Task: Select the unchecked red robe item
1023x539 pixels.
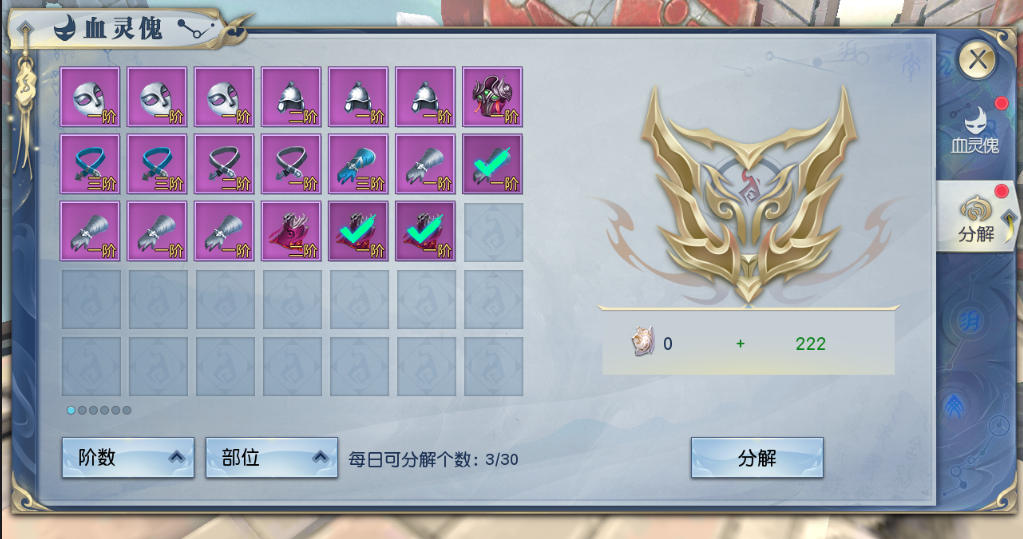Action: [291, 232]
